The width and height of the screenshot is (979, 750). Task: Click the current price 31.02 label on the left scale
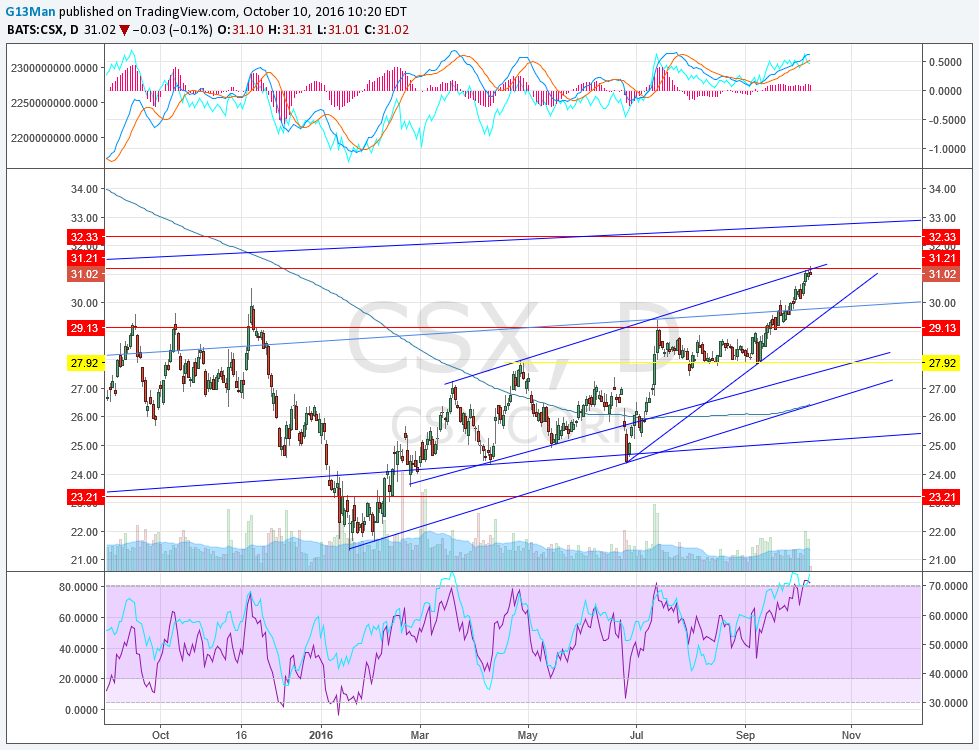(85, 274)
